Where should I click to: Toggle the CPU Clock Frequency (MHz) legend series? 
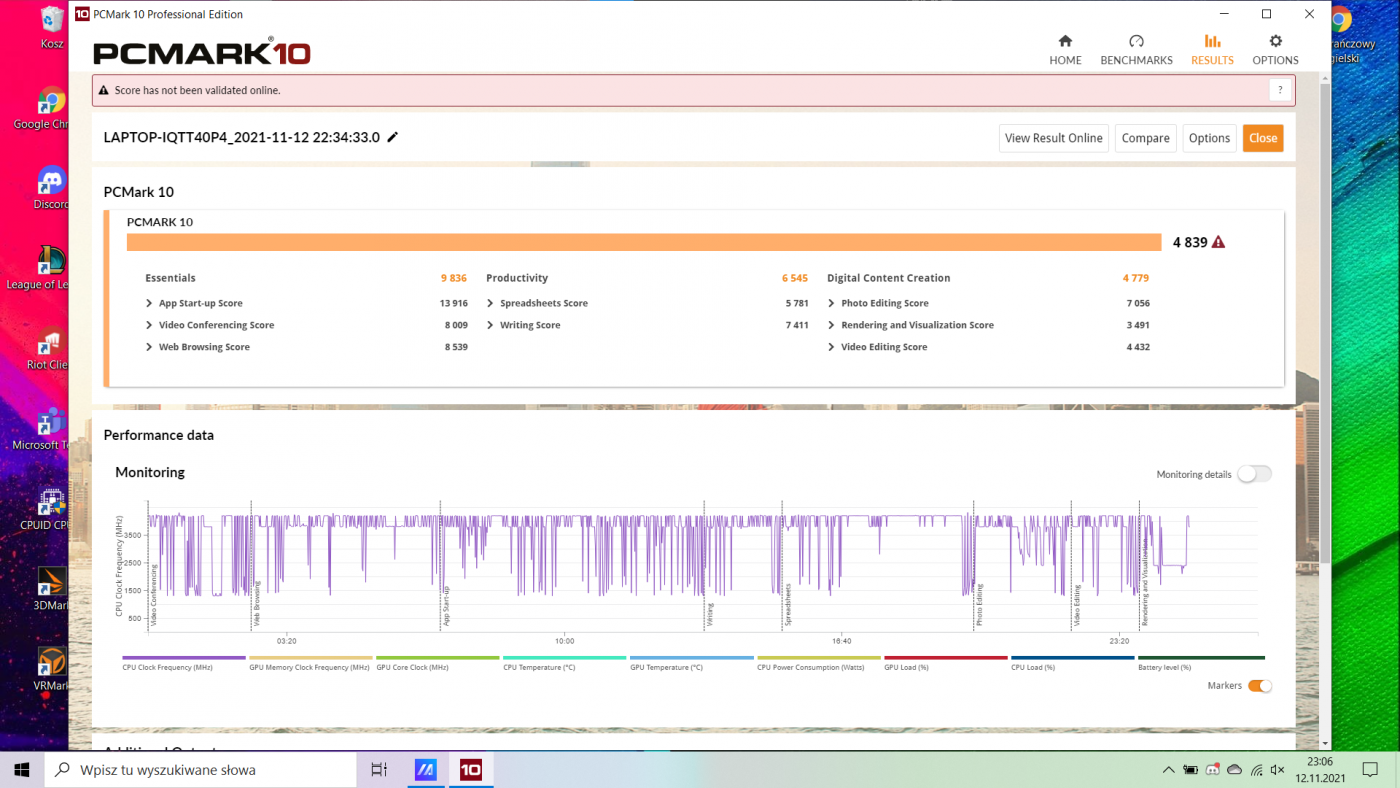(183, 663)
